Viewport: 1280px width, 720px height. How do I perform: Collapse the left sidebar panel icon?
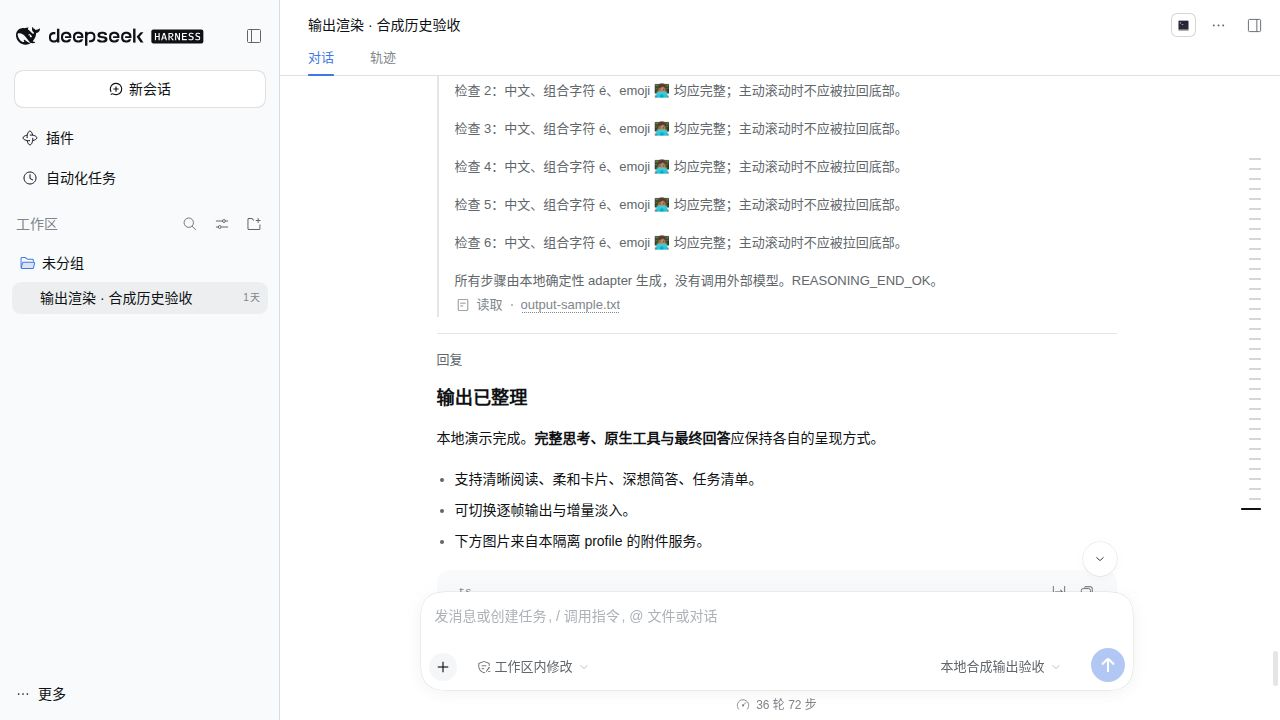[254, 36]
